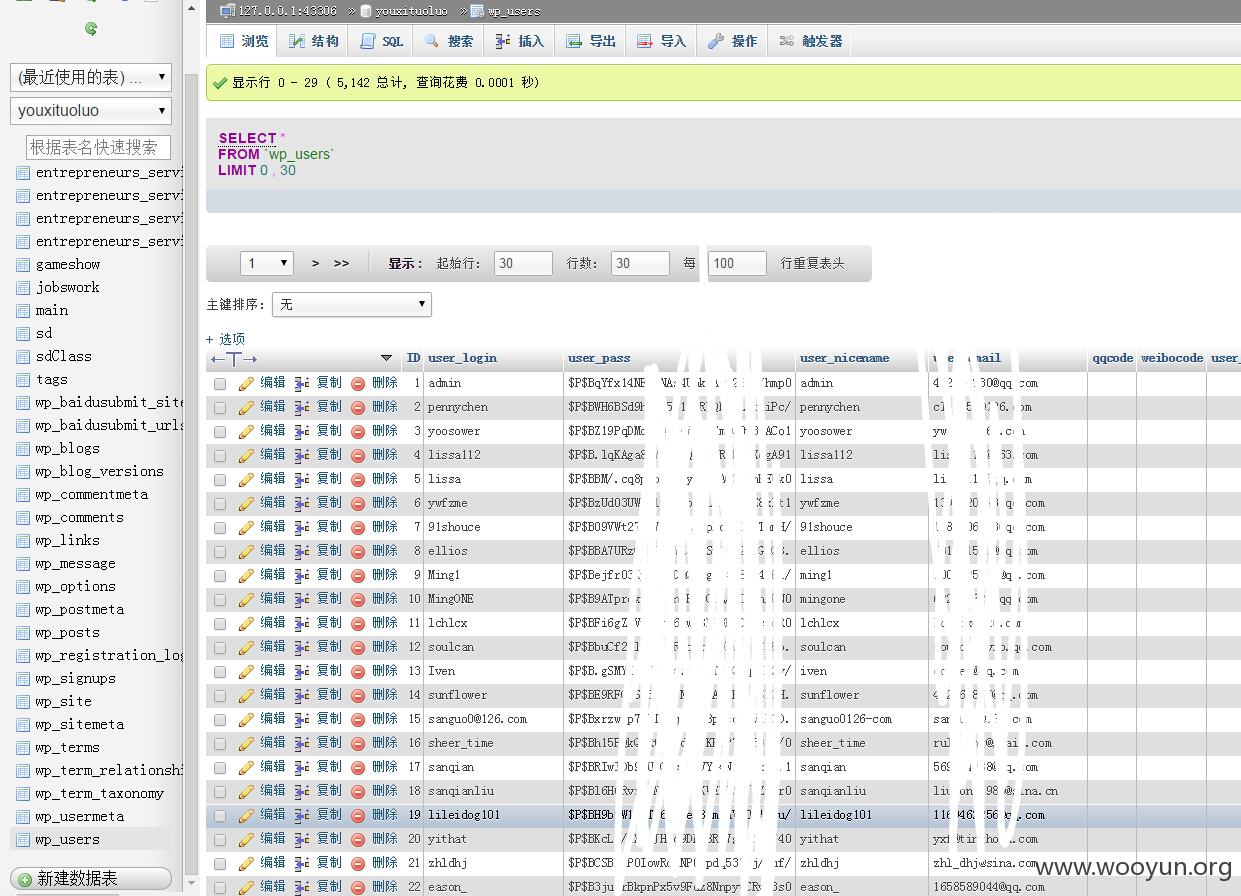Click the table name quick search field
This screenshot has height=896, width=1241.
98,147
